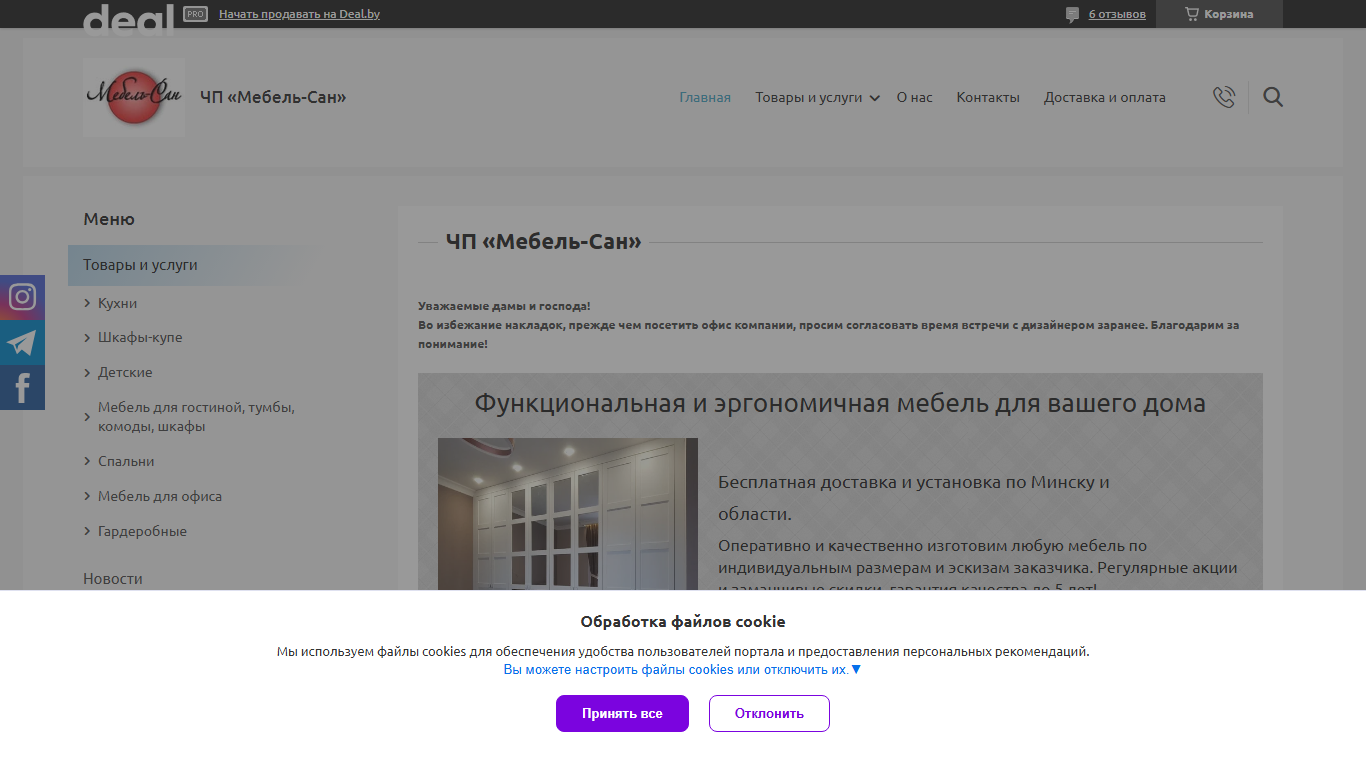Open the Telegram social icon

click(x=22, y=342)
